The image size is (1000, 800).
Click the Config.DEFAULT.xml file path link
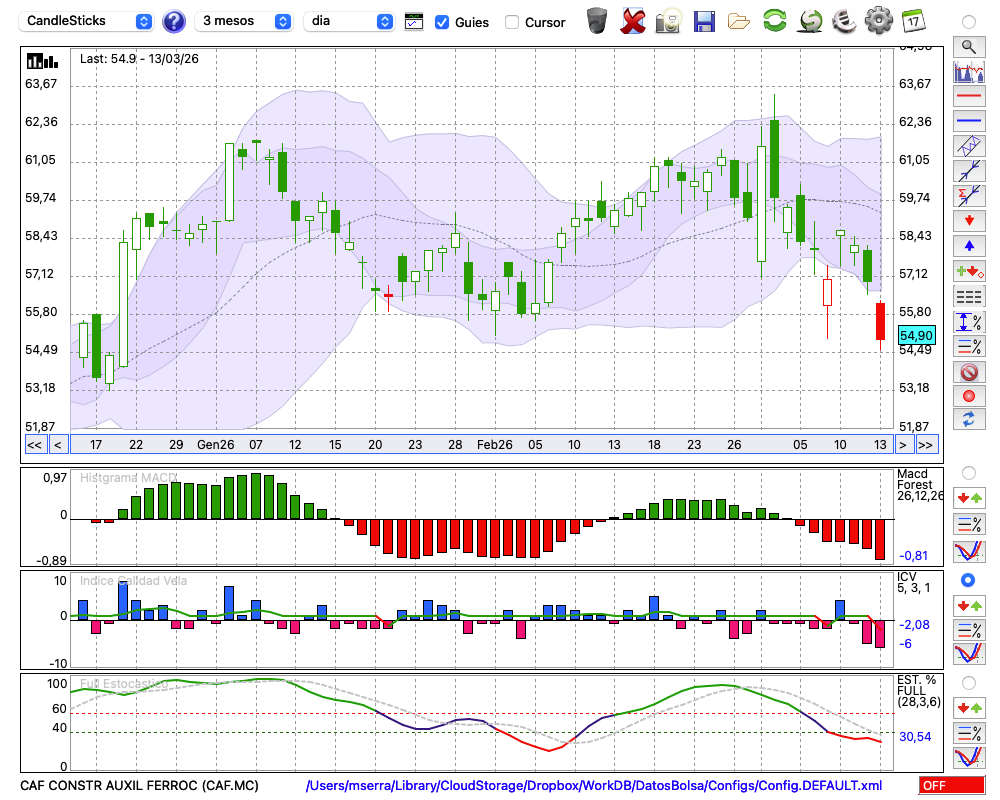click(x=594, y=786)
